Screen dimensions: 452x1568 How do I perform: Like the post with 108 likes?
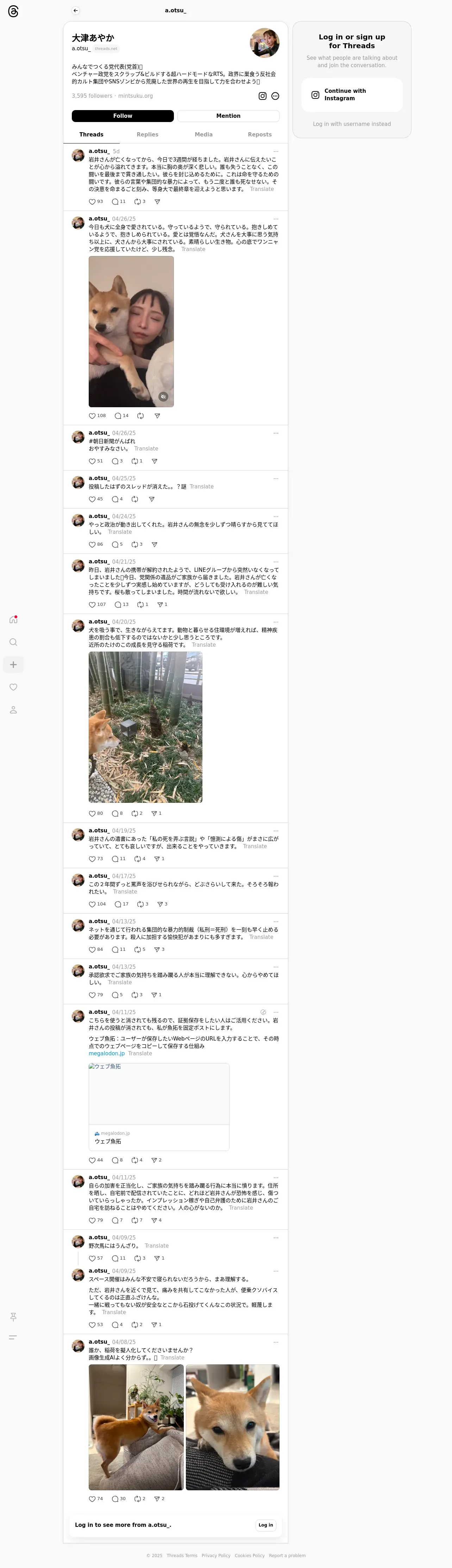click(x=93, y=416)
